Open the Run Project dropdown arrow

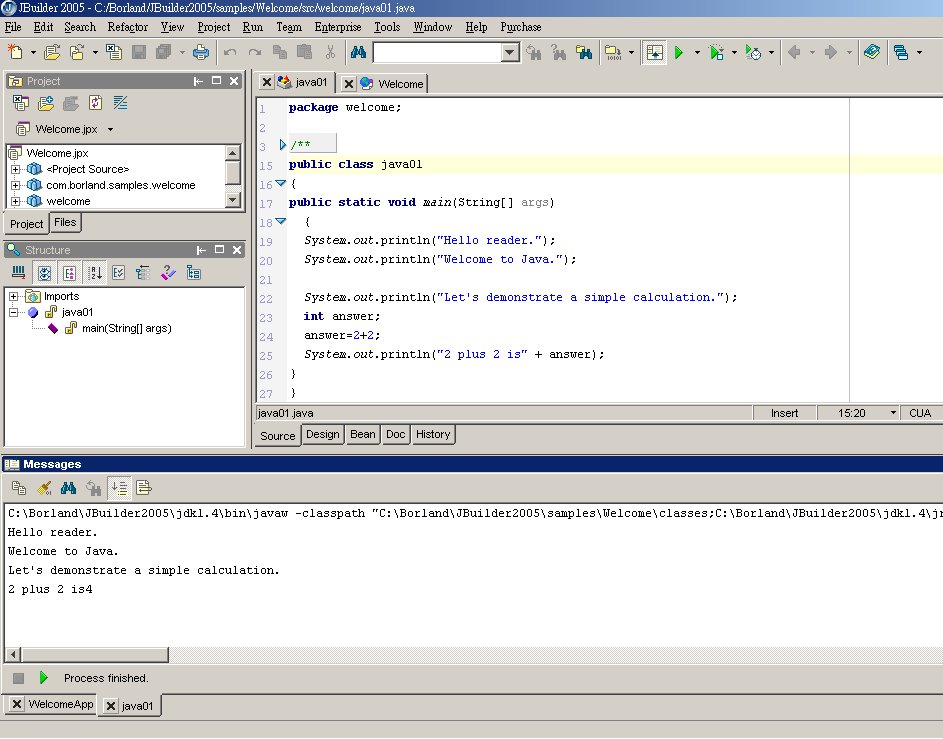697,52
